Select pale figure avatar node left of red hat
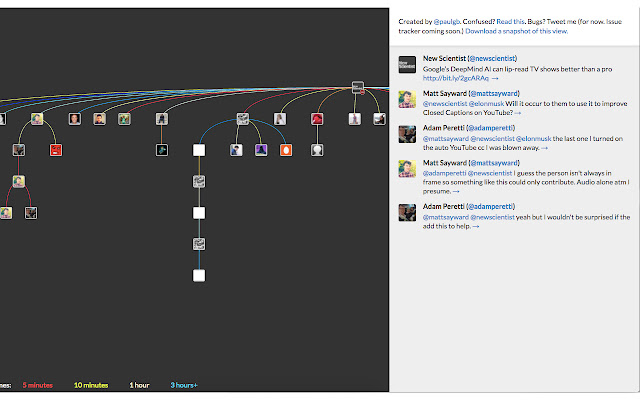The height and width of the screenshot is (400, 640). pos(280,119)
